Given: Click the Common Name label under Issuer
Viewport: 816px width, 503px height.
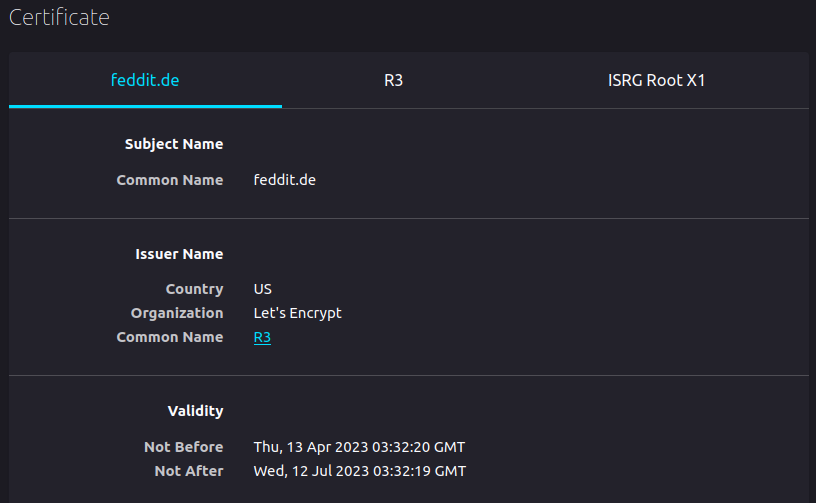Looking at the screenshot, I should coord(170,337).
